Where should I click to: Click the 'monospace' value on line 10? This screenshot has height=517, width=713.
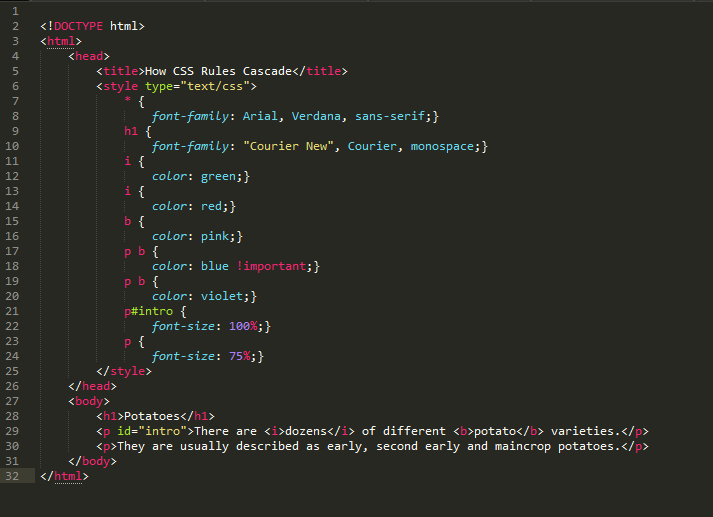(x=442, y=146)
